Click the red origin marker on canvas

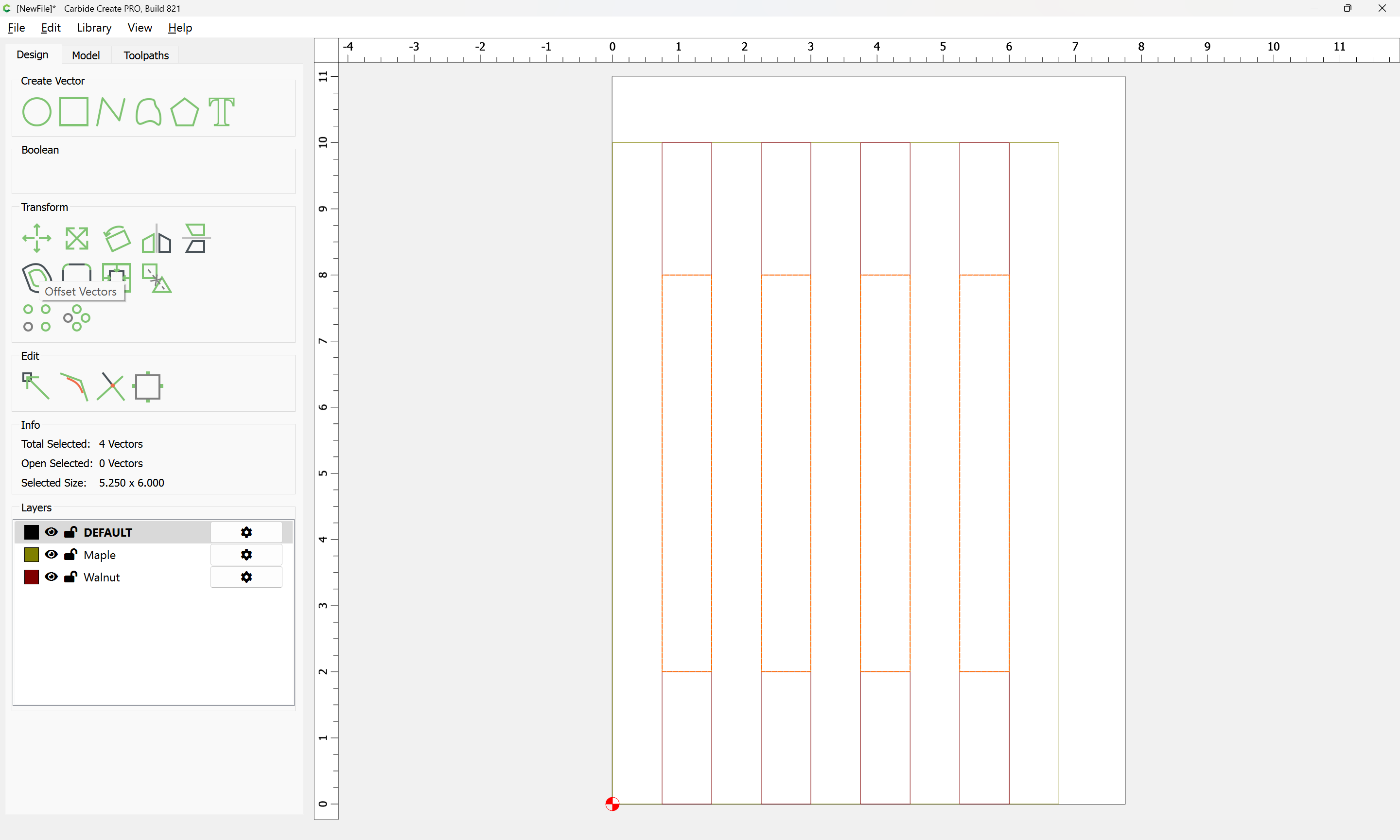click(x=612, y=804)
